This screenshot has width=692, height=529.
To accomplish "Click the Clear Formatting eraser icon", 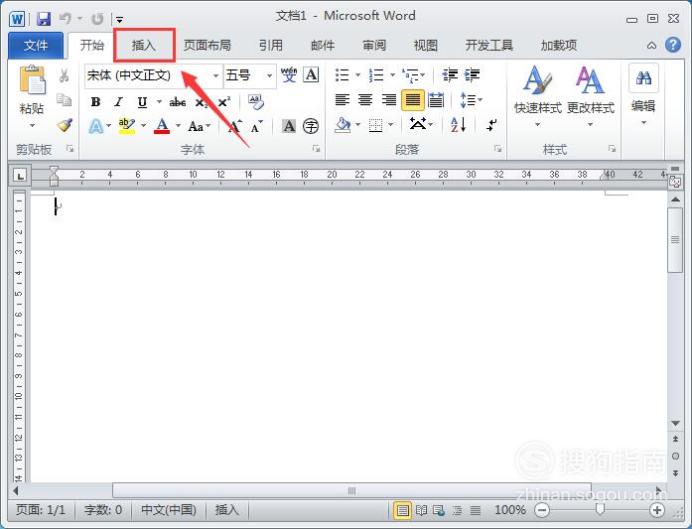I will (256, 102).
